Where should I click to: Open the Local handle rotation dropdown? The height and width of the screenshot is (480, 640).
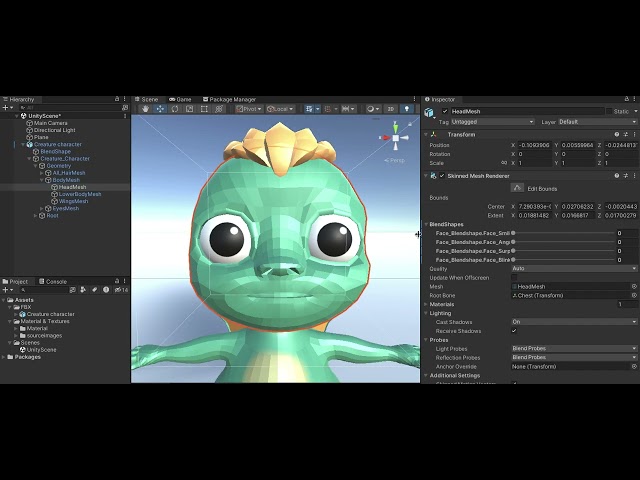coord(280,109)
